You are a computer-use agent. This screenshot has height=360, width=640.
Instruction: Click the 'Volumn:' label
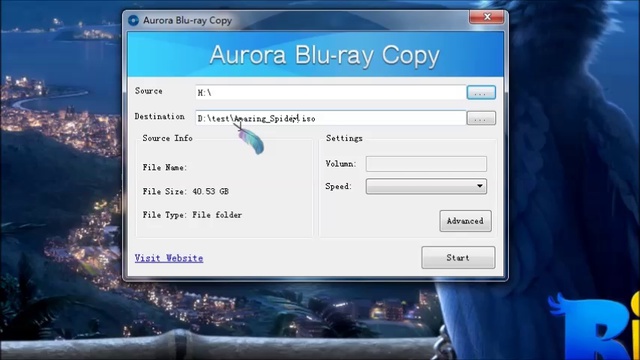(x=341, y=164)
